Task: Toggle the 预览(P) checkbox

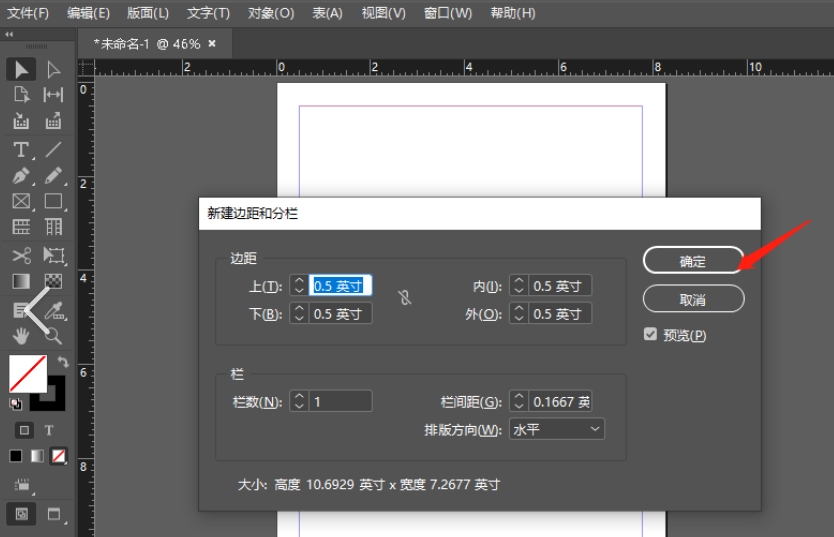Action: pos(650,334)
